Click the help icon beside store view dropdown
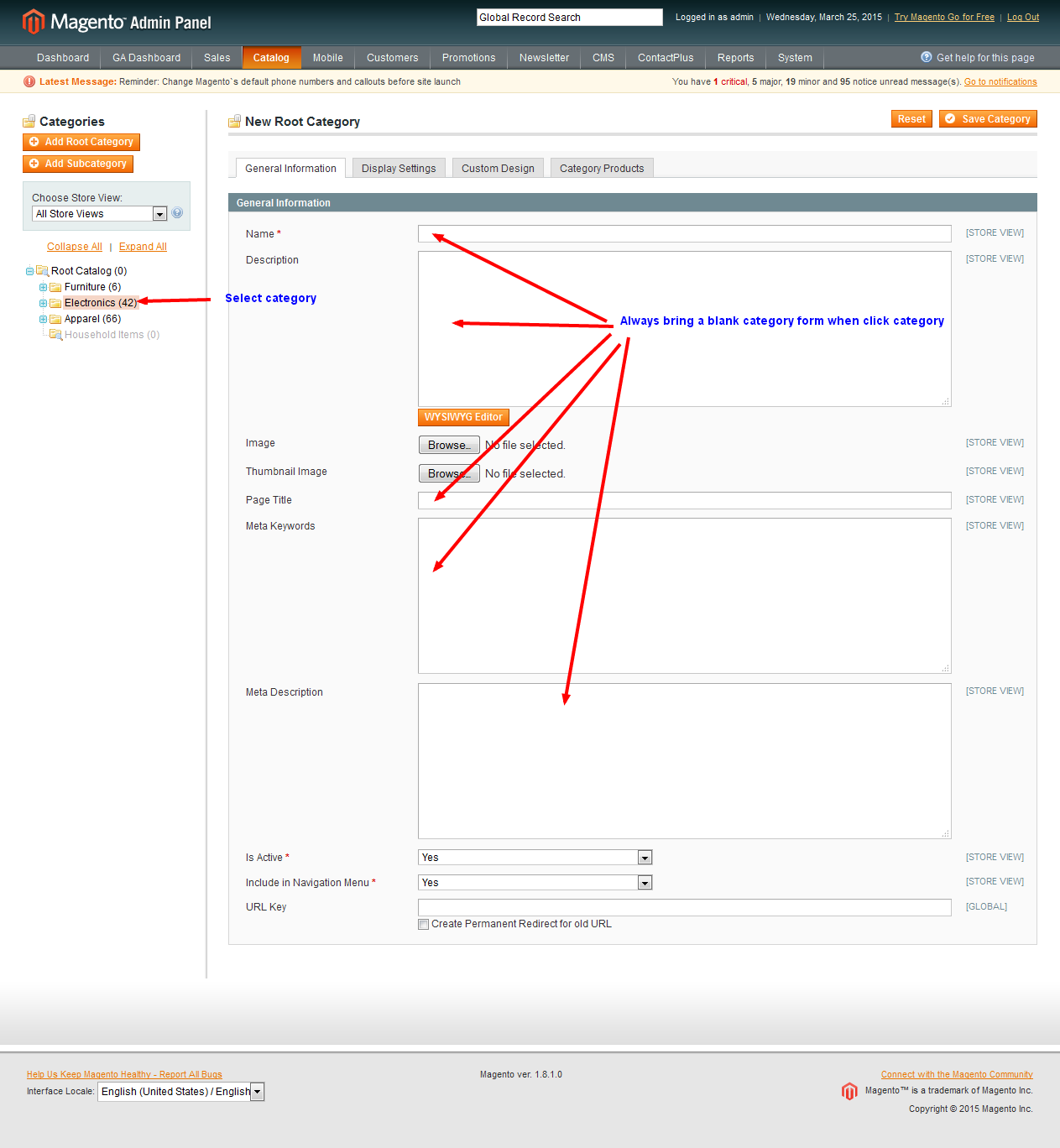This screenshot has height=1148, width=1060. coord(177,213)
